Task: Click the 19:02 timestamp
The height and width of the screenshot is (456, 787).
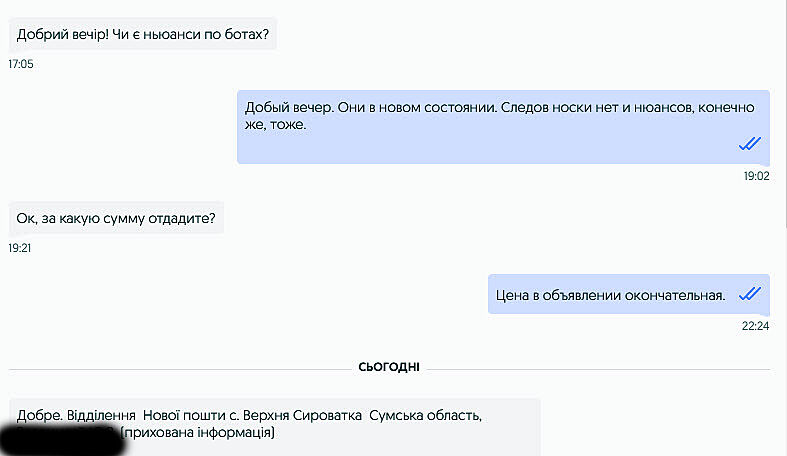Action: click(756, 176)
